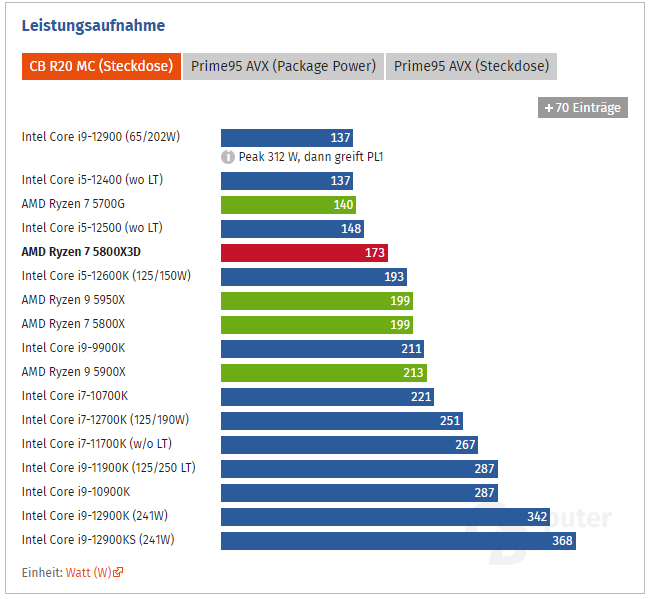651x599 pixels.
Task: Select the Intel Core i7-11700K (w/o LT) label
Action: click(97, 444)
